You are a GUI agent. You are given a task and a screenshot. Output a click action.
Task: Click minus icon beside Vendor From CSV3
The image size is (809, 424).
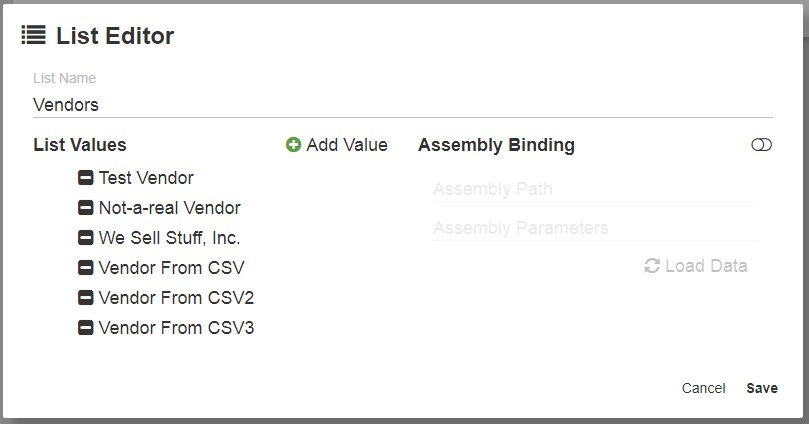[86, 328]
